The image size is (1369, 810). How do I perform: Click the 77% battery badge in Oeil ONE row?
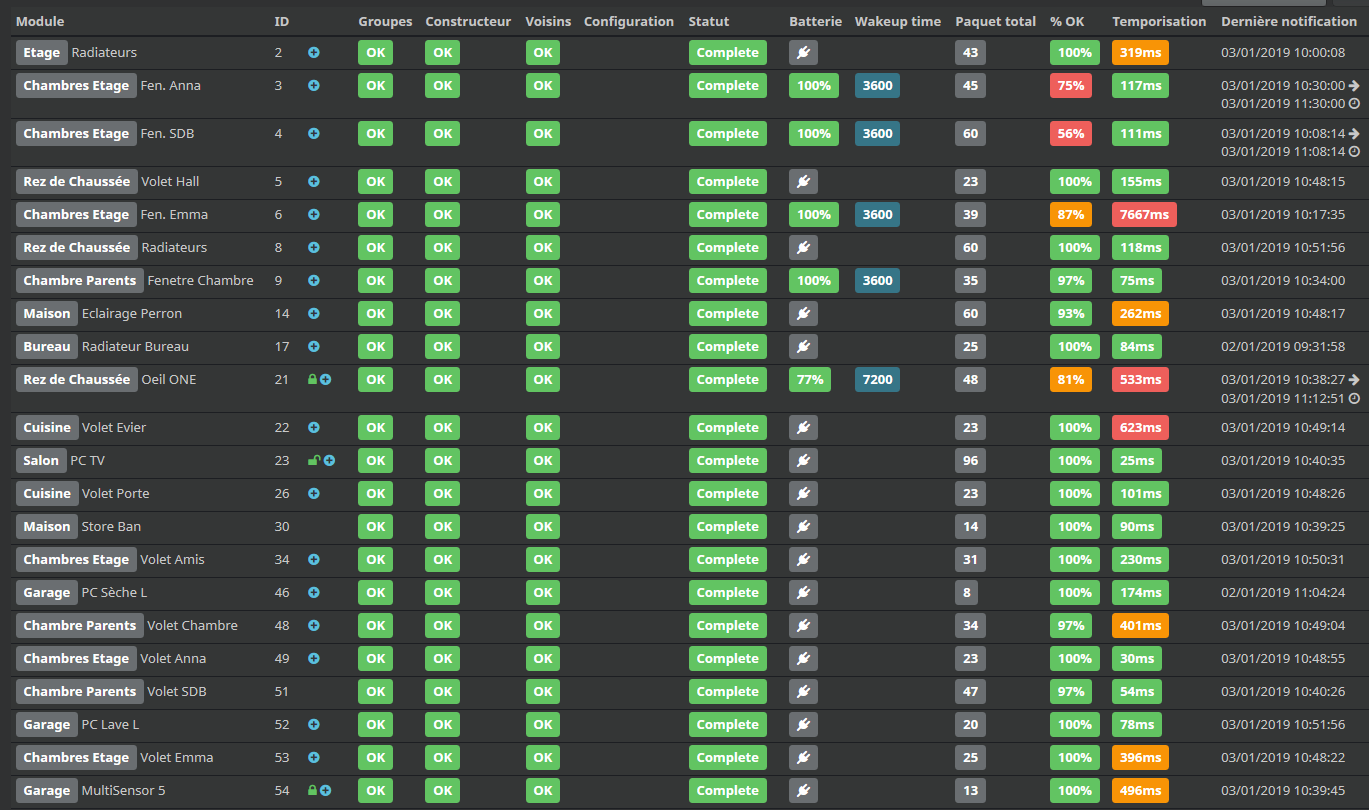(x=810, y=380)
